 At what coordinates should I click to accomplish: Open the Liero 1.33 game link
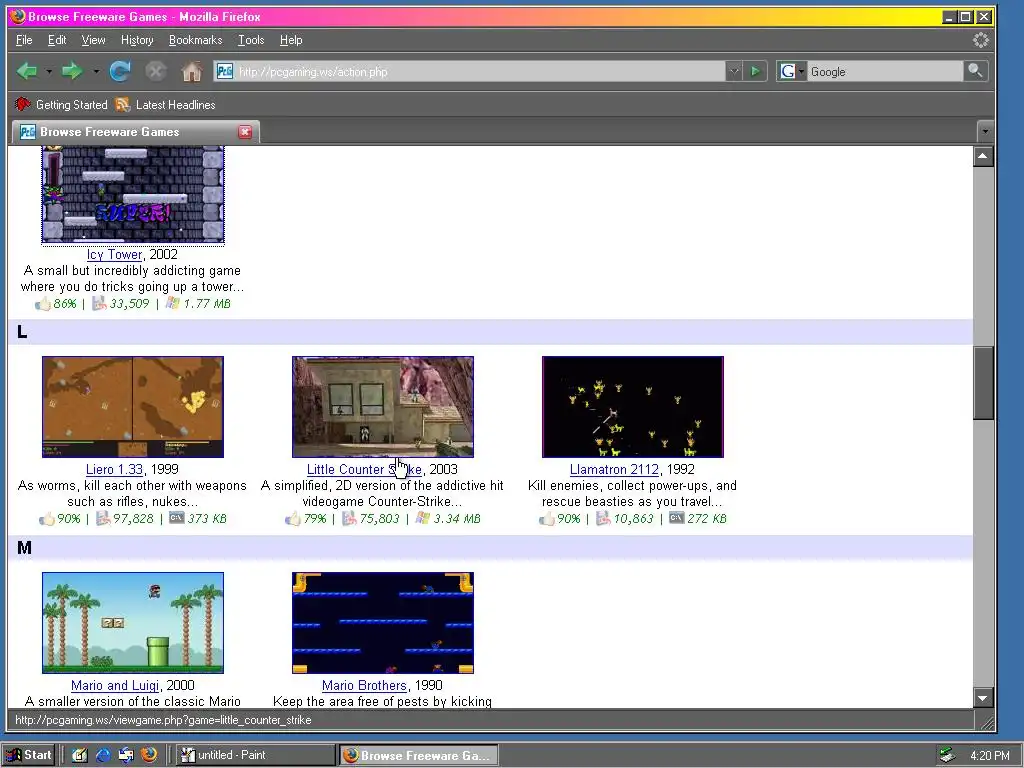pos(114,469)
